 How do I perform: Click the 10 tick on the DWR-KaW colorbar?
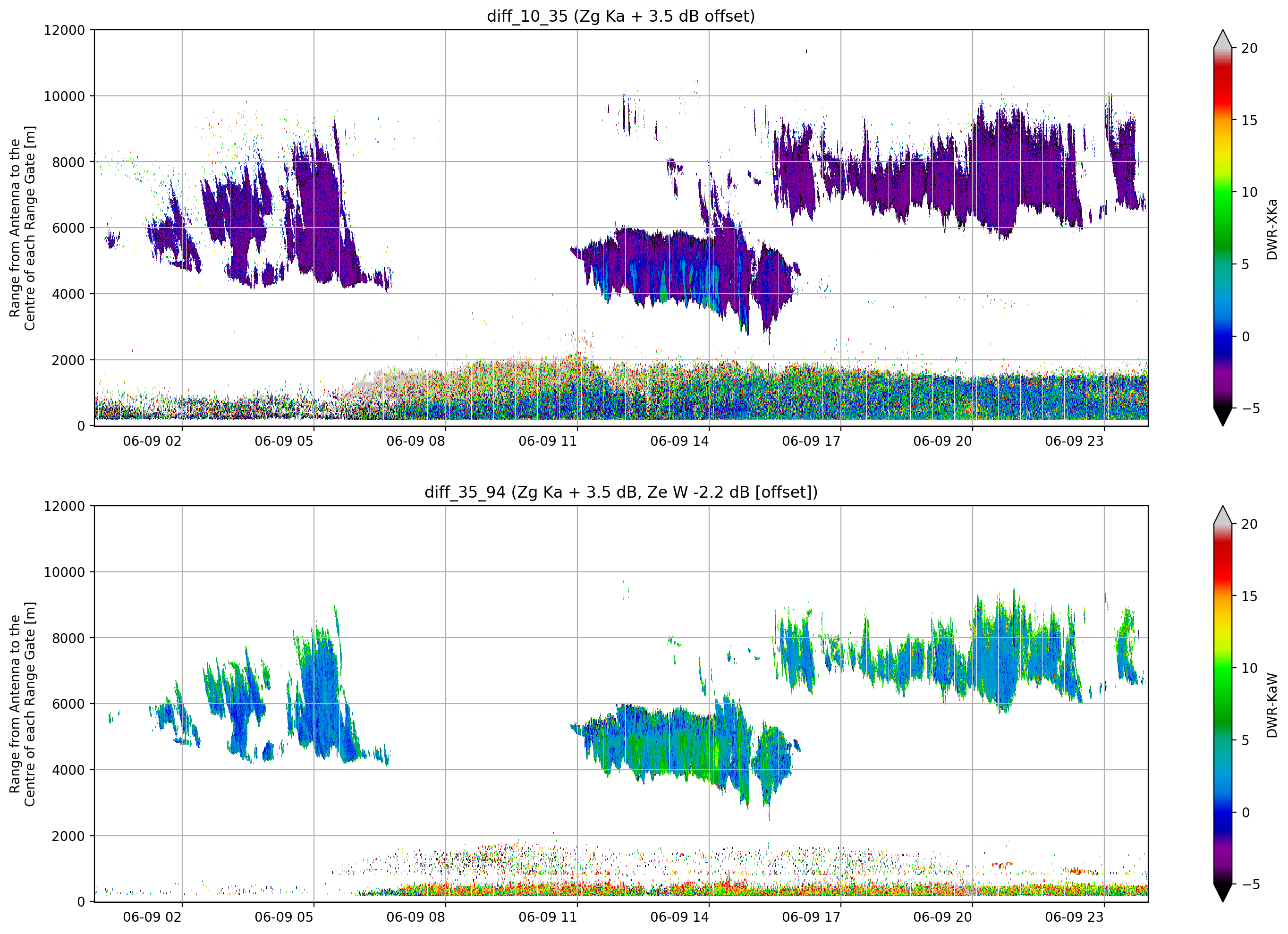click(x=1249, y=668)
